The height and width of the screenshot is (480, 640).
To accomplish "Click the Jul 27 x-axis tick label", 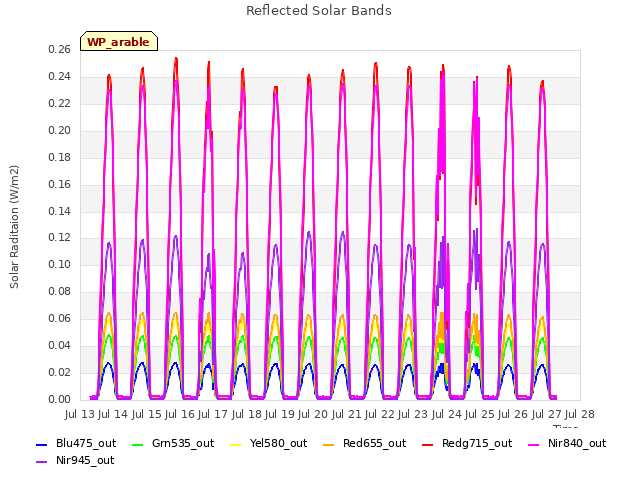I will [x=547, y=414].
